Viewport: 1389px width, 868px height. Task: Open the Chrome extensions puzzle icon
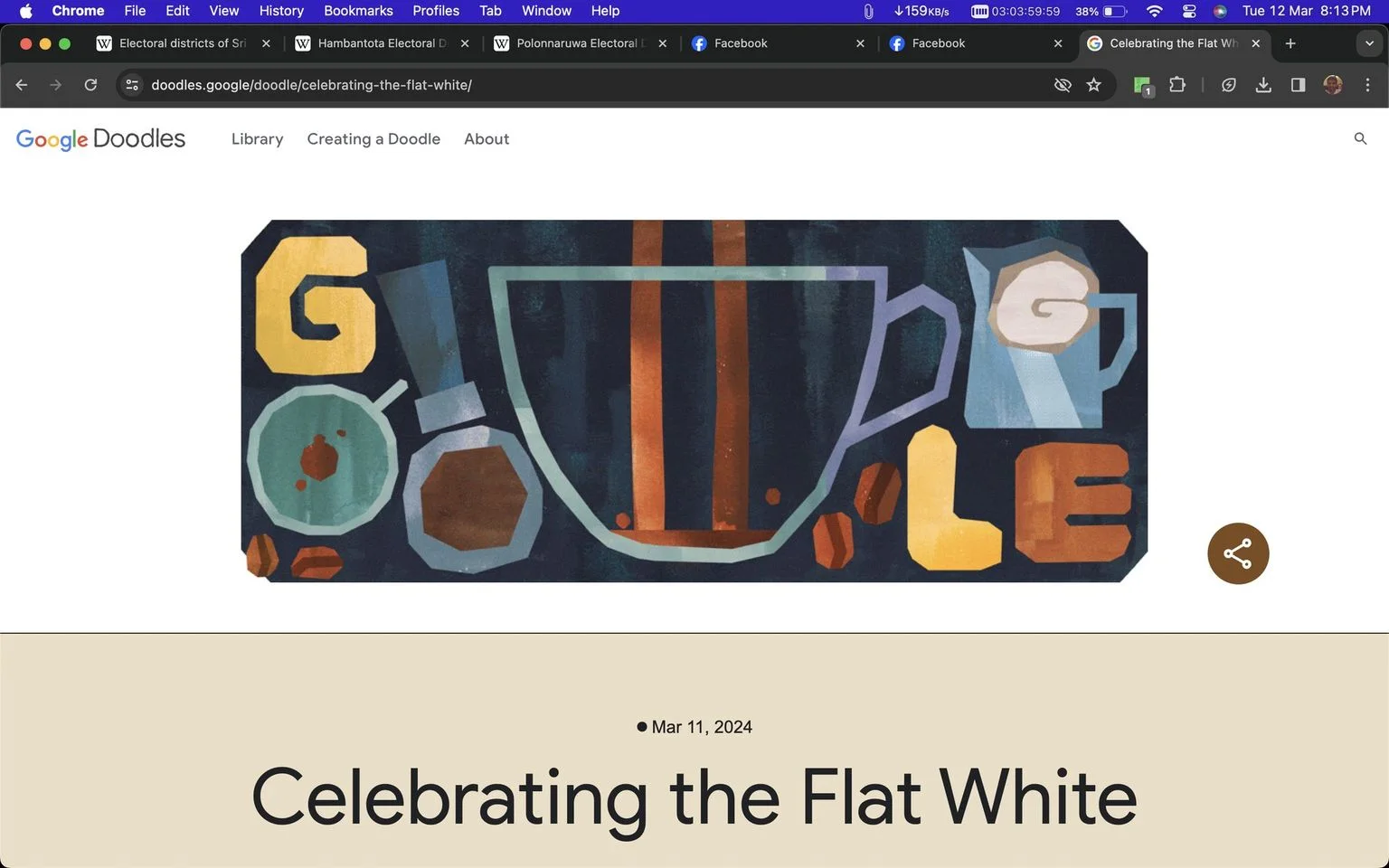point(1176,85)
